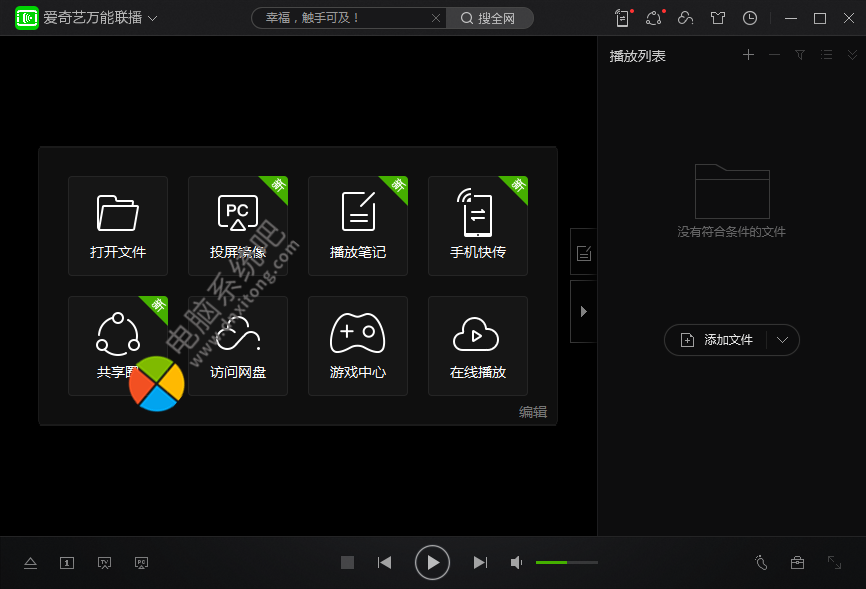Image resolution: width=866 pixels, height=589 pixels.
Task: Click the 搜全网 search button
Action: [490, 18]
